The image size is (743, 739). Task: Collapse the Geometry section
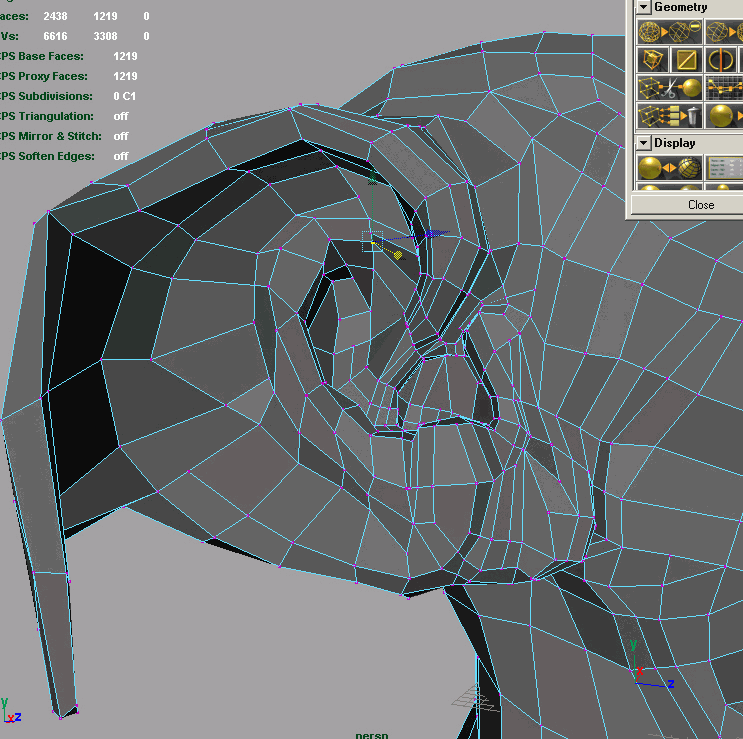coord(643,7)
